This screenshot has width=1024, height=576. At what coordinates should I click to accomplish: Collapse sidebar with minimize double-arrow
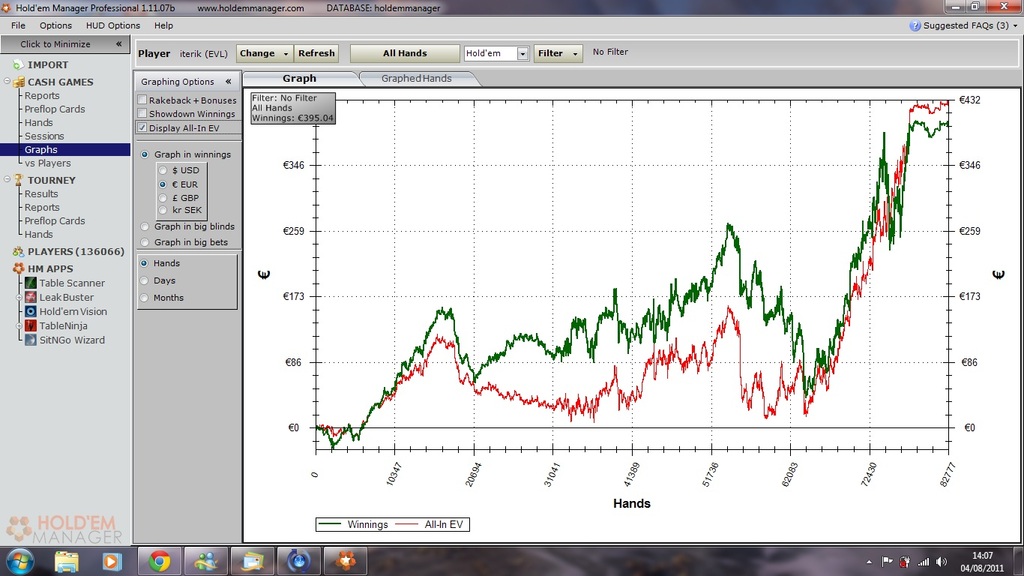119,44
